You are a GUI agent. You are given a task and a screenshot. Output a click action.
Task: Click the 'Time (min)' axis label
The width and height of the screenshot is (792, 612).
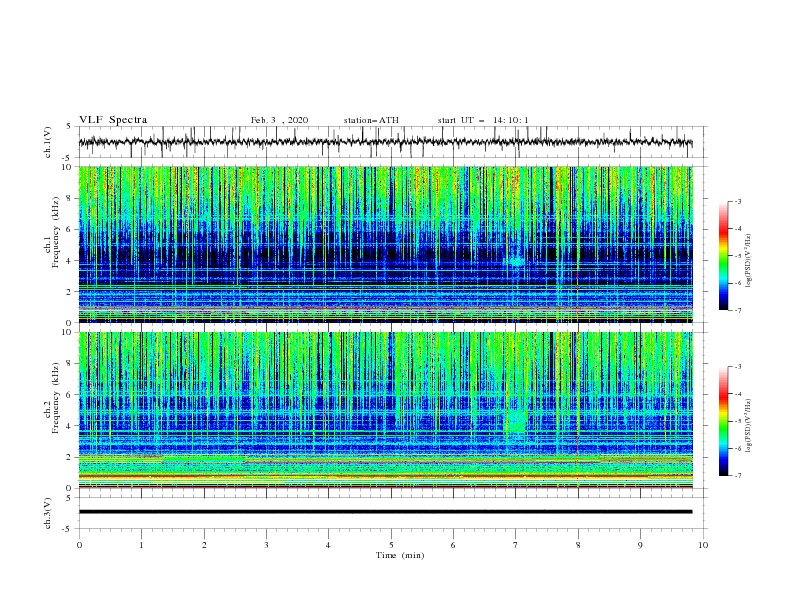400,555
